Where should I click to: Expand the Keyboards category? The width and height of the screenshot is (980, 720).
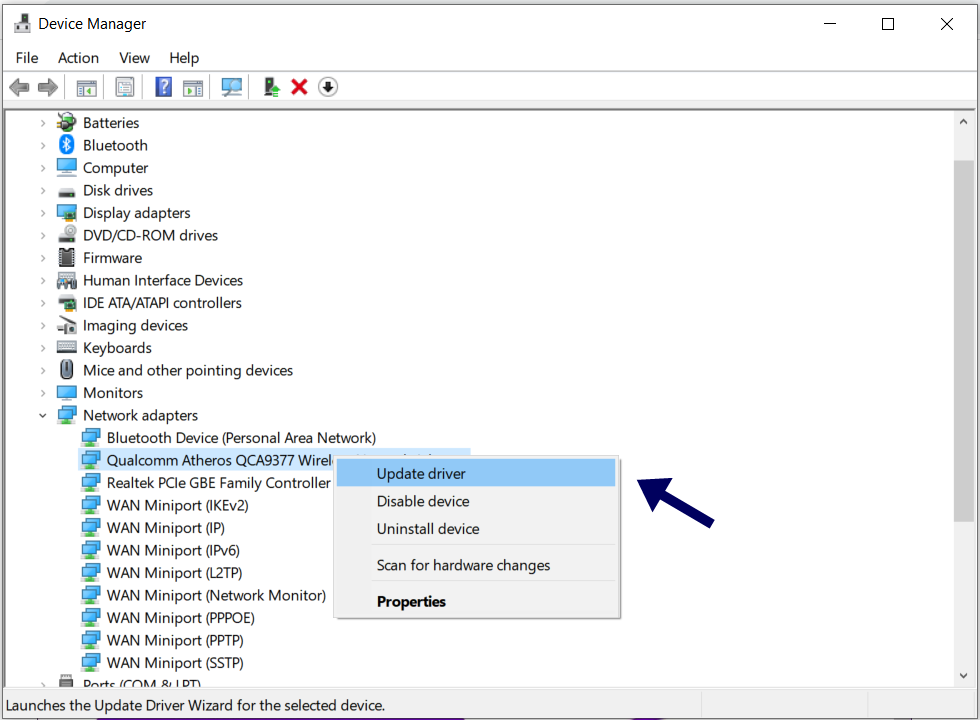[x=43, y=348]
